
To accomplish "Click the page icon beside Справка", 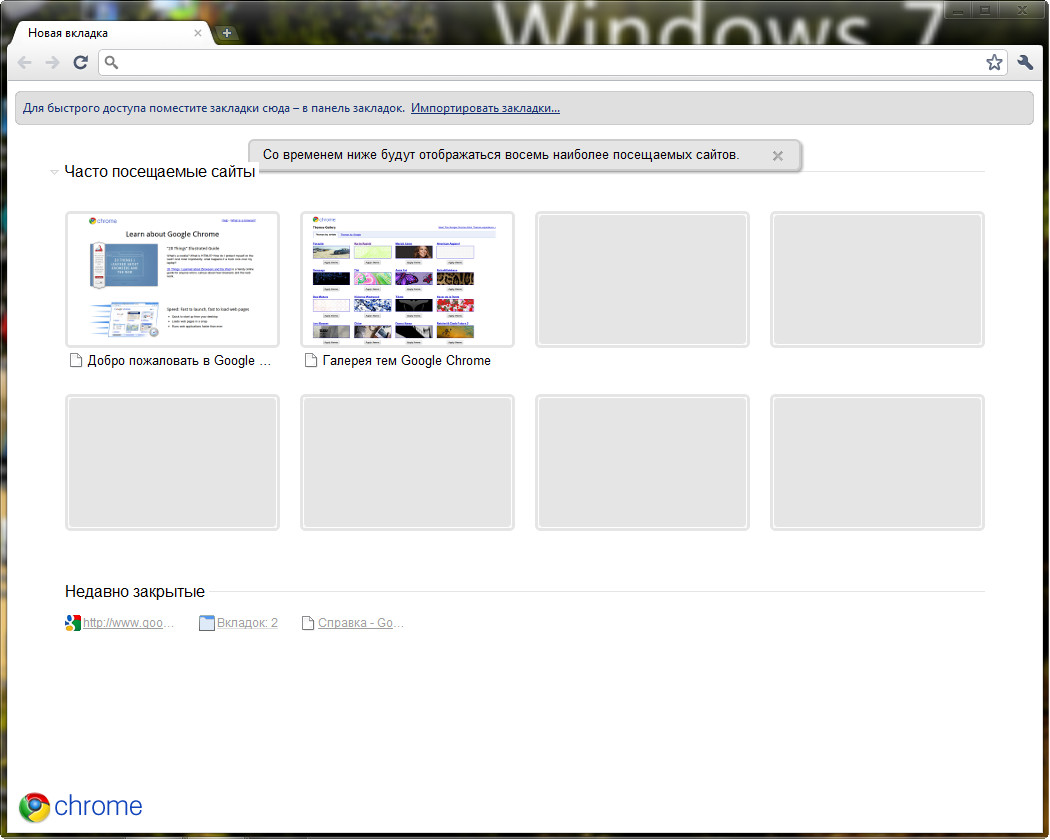I will click(x=308, y=623).
